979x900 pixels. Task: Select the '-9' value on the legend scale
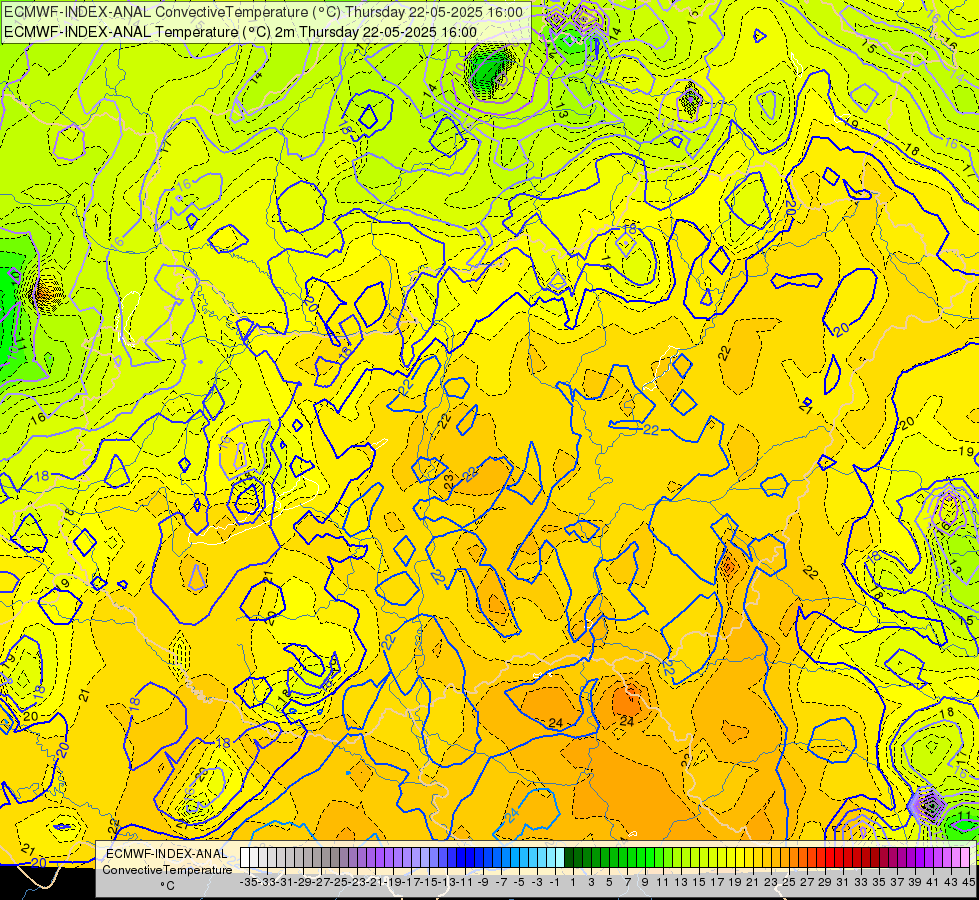pyautogui.click(x=483, y=882)
